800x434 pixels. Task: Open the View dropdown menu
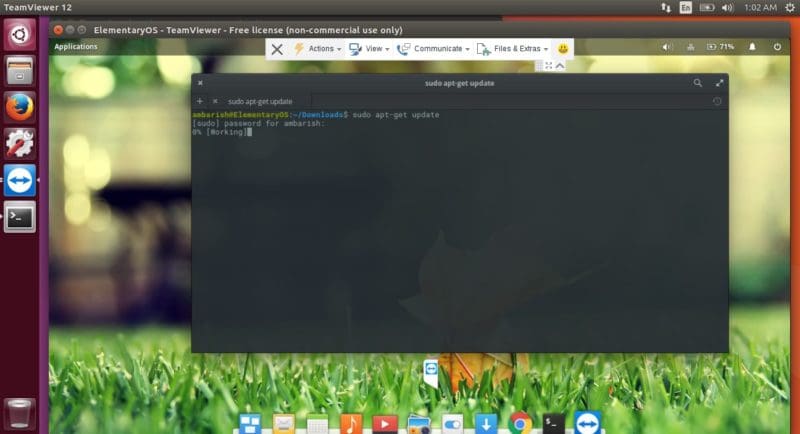tap(369, 49)
